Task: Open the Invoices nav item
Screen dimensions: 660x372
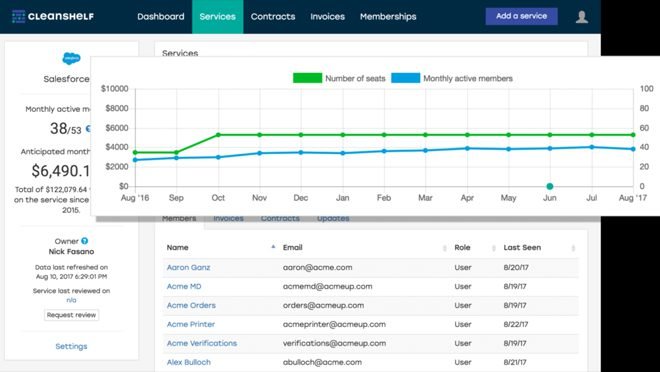Action: pyautogui.click(x=327, y=17)
